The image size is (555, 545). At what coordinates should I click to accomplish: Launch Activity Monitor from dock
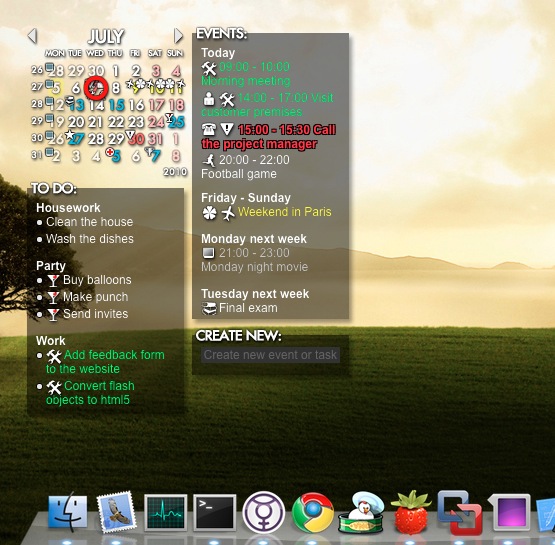click(x=166, y=513)
